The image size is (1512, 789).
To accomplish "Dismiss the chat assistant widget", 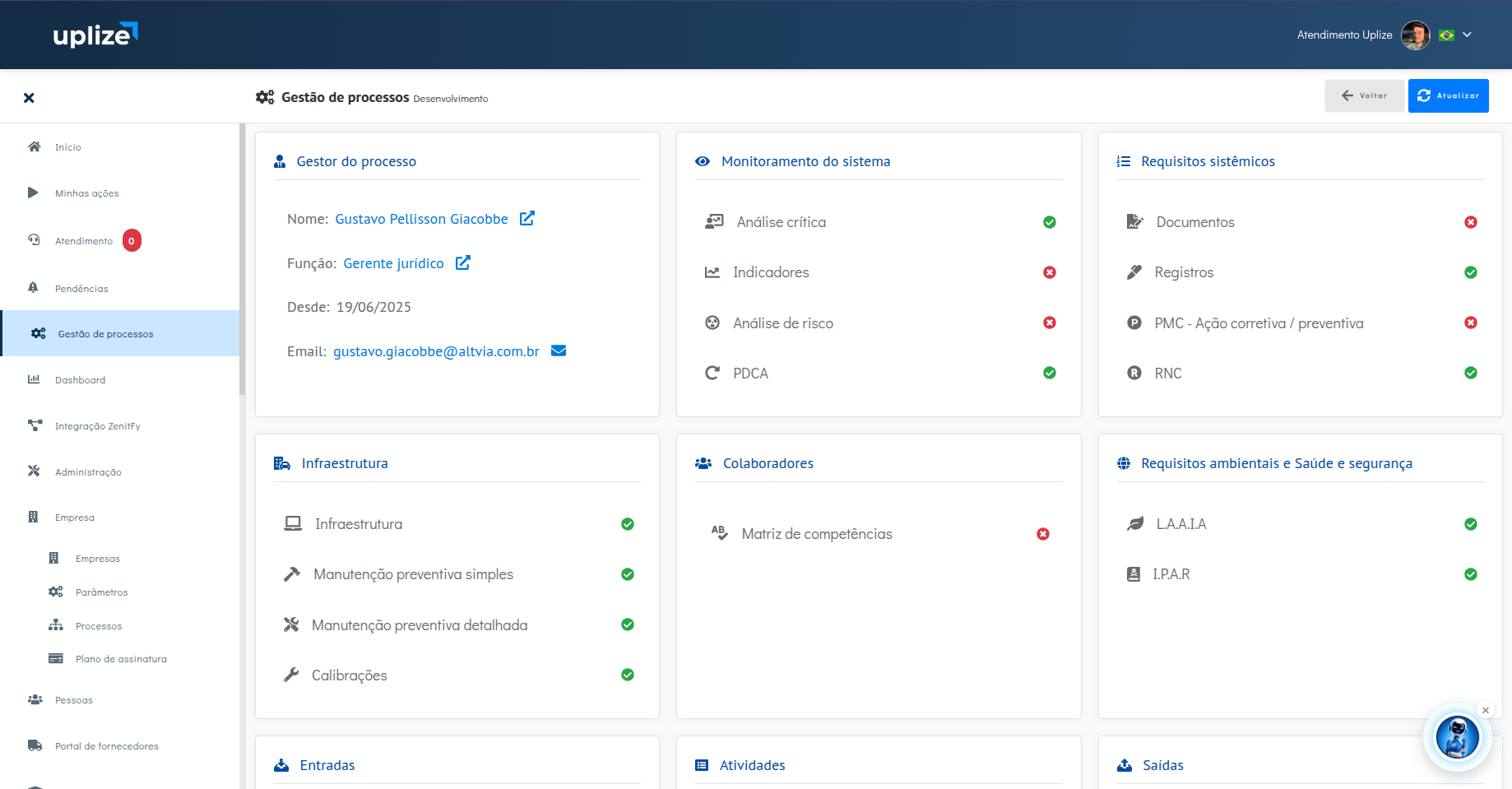I will coord(1486,710).
